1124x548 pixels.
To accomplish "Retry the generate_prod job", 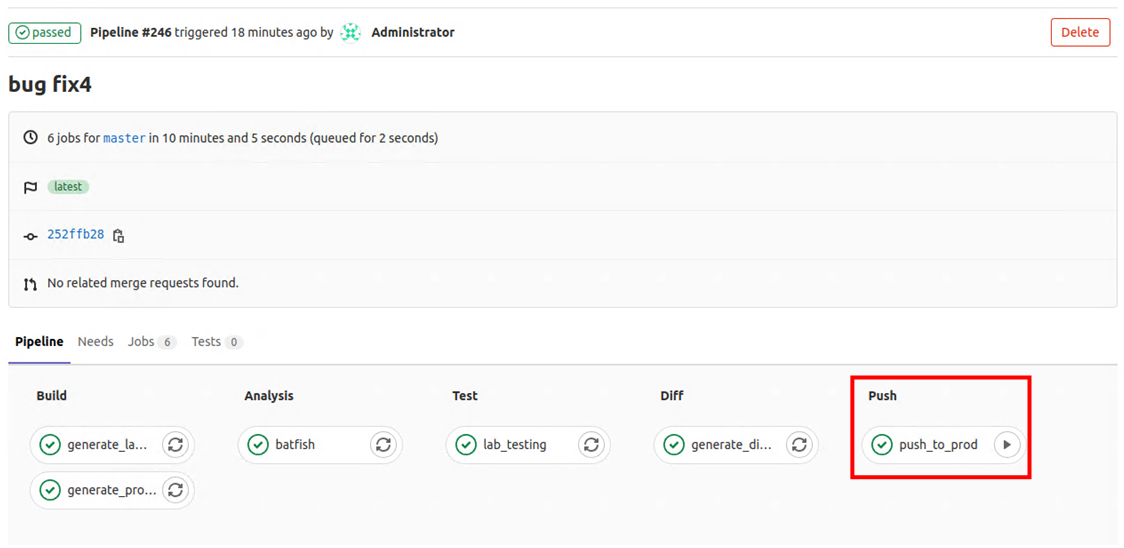I will tap(175, 490).
